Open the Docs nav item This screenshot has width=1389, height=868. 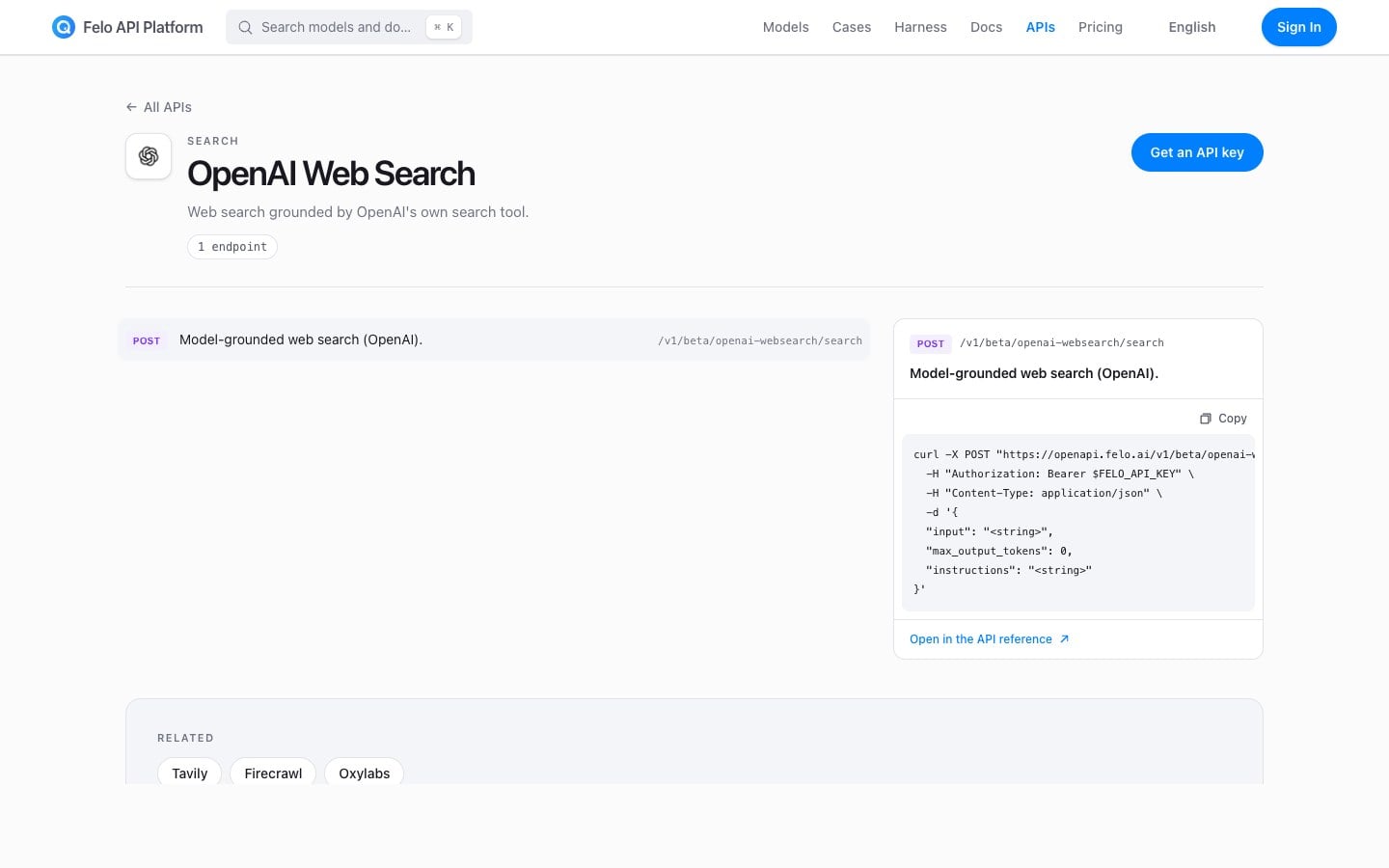click(986, 27)
